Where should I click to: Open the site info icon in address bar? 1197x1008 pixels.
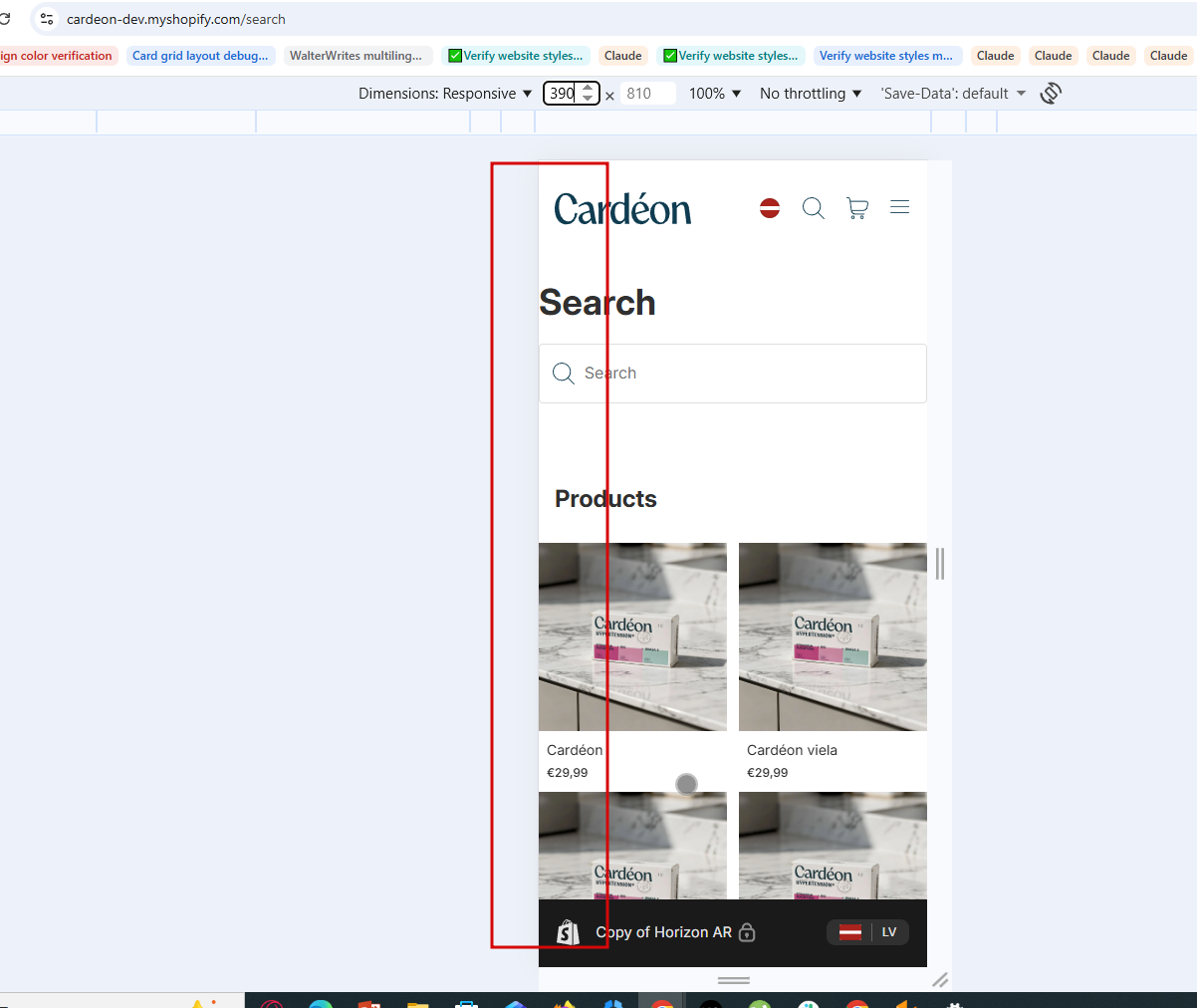click(47, 19)
